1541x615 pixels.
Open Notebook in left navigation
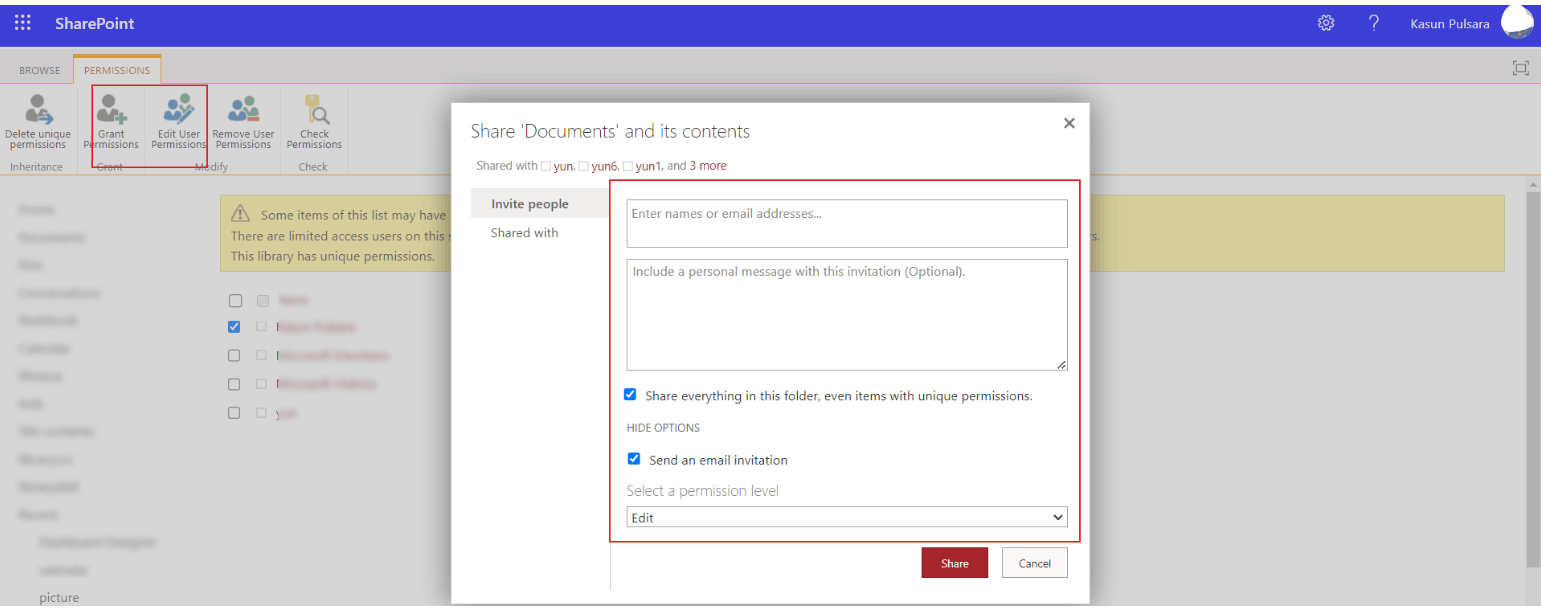point(47,320)
